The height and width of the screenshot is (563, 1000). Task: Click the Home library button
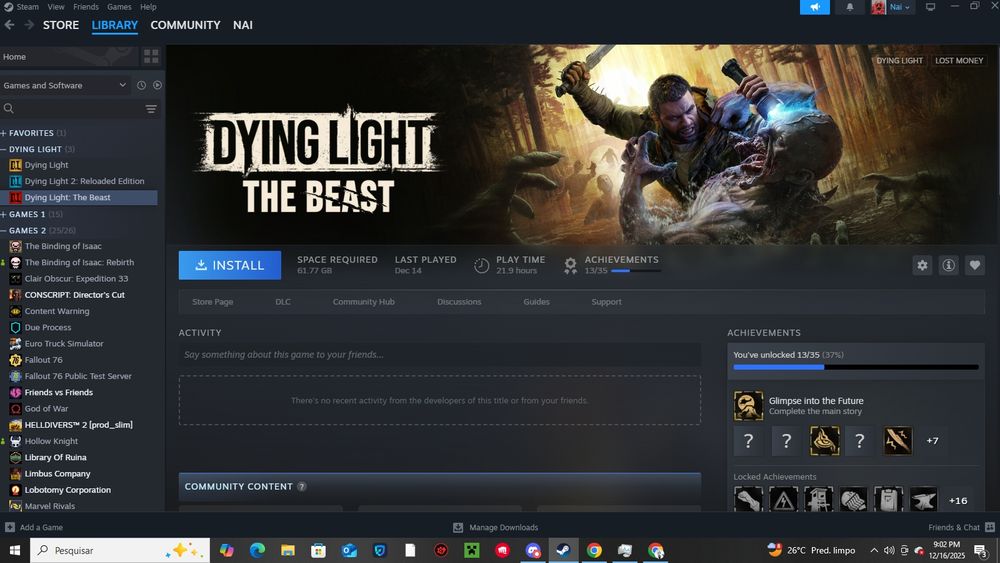[x=69, y=57]
